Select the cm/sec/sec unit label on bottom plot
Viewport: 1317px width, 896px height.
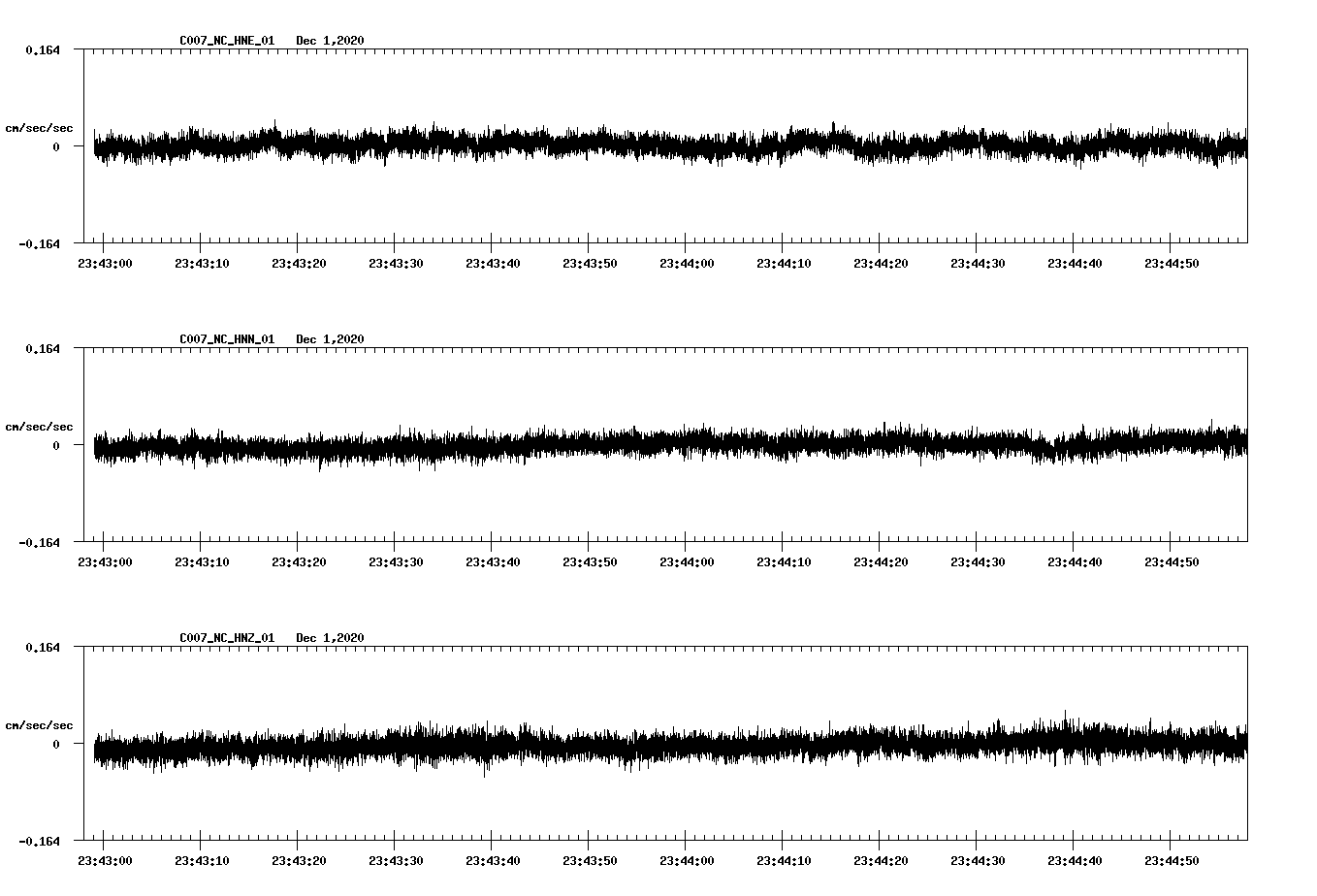[x=41, y=723]
